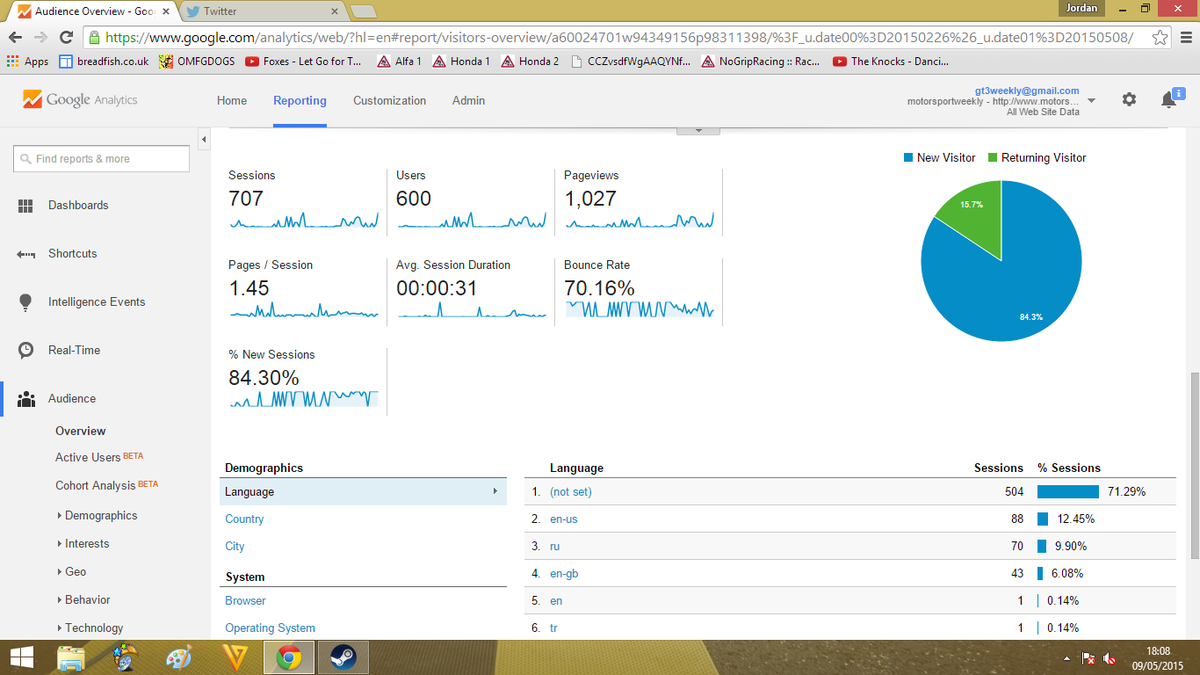
Task: Reload the page with refresh icon
Action: tap(66, 37)
